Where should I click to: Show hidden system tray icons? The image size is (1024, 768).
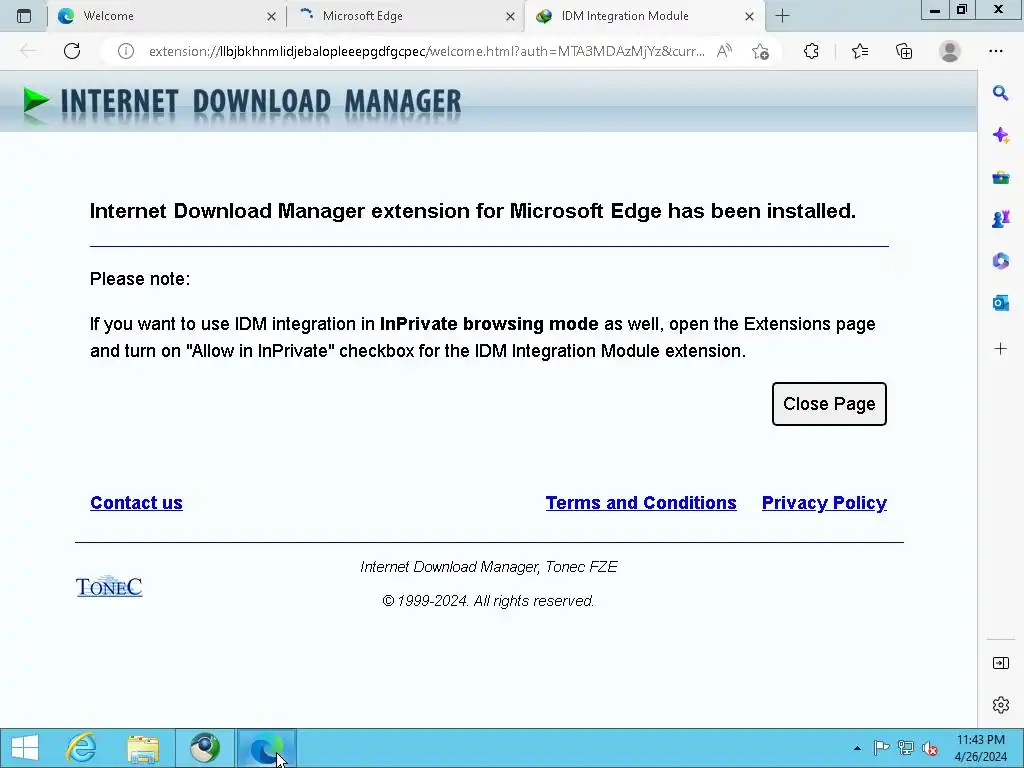coord(857,748)
